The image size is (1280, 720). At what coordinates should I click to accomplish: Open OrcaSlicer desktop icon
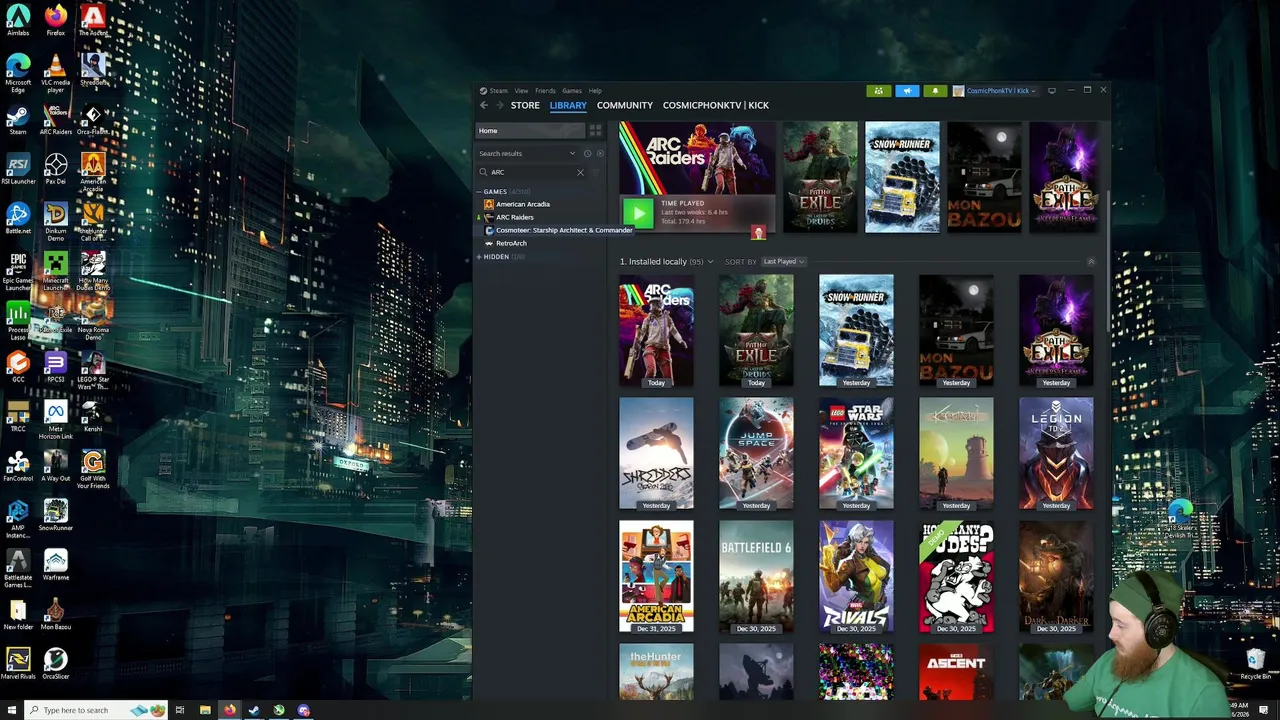pos(56,664)
